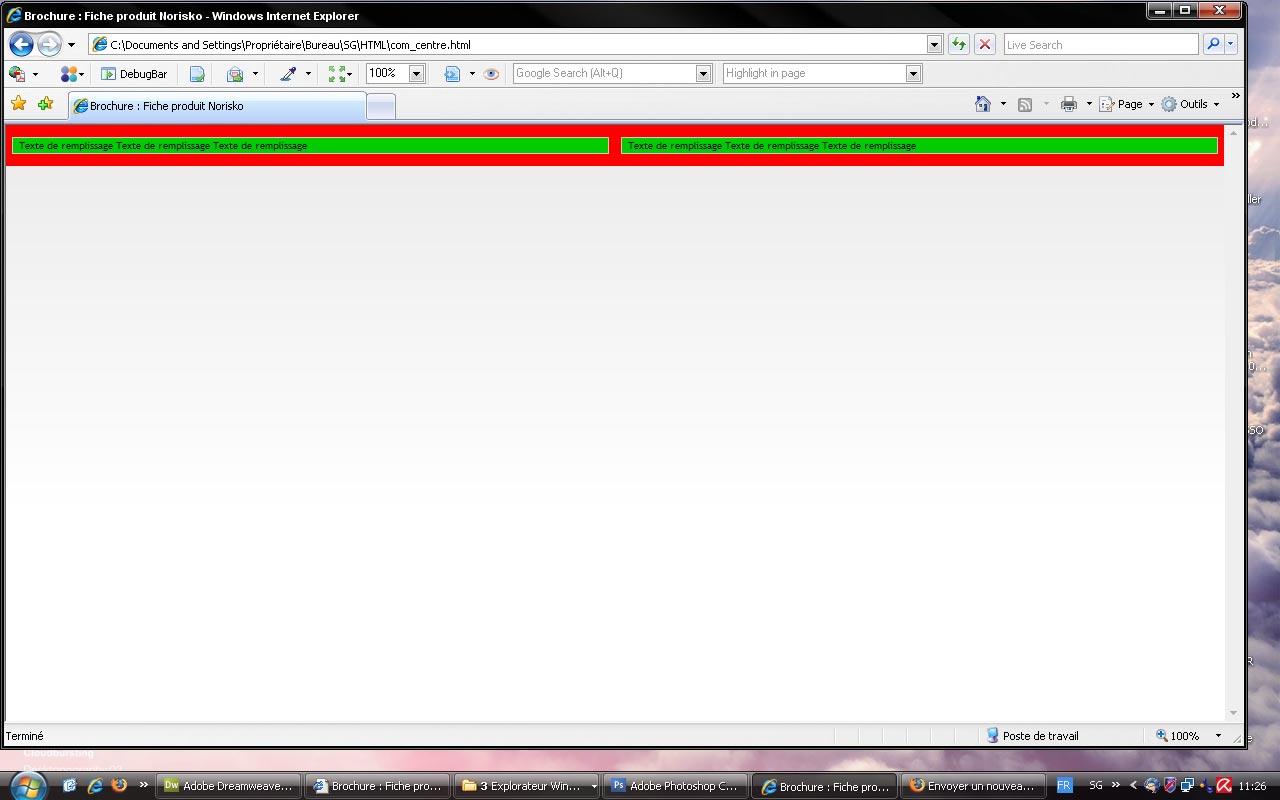Stop loading with the red X button

[985, 45]
